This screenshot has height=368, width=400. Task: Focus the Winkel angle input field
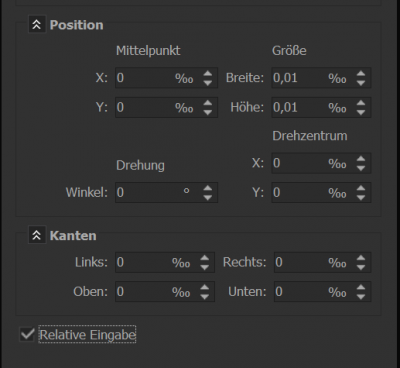click(166, 193)
